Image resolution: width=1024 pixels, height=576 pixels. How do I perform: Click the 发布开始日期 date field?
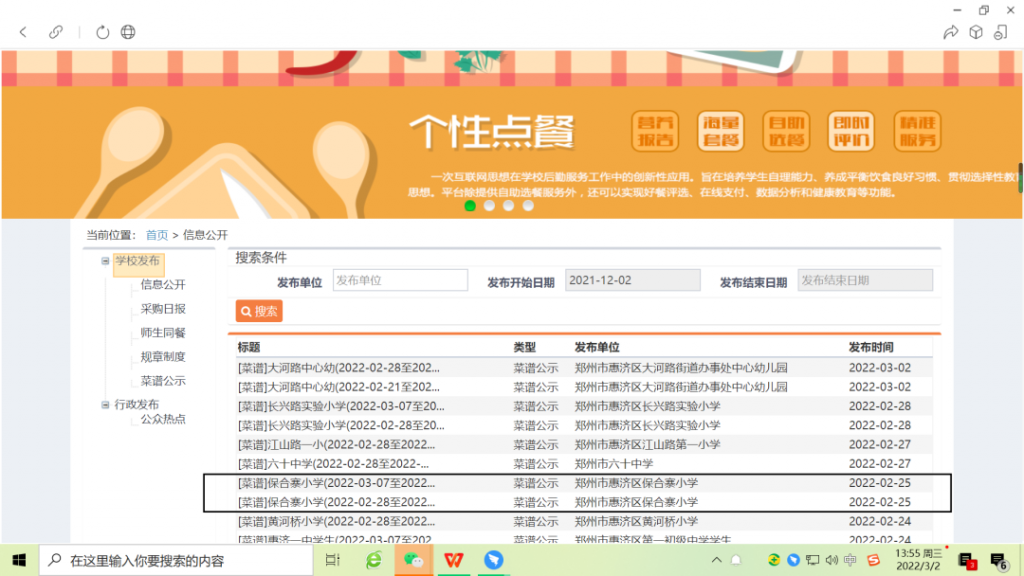tap(632, 281)
